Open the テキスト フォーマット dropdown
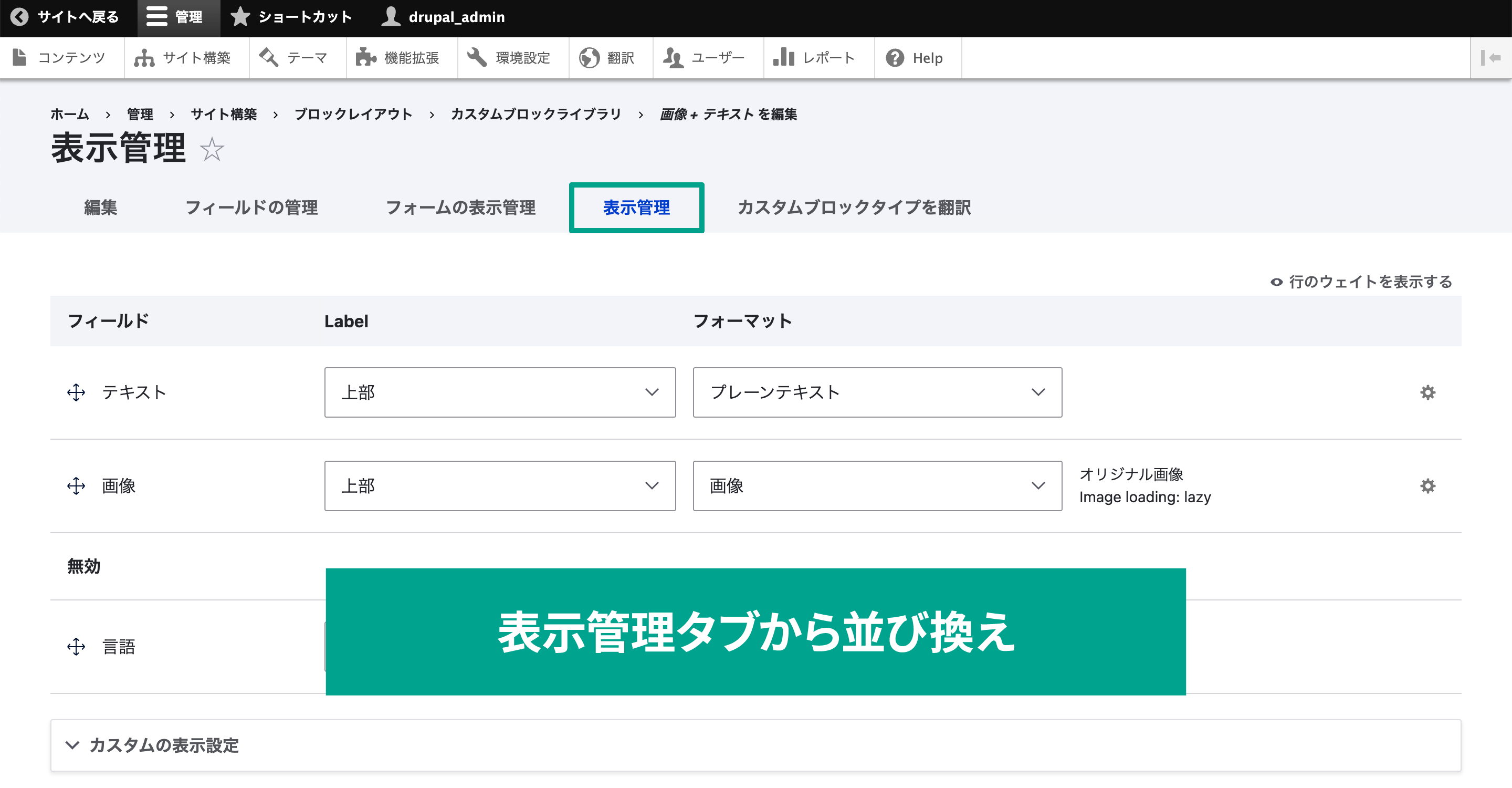 [877, 392]
